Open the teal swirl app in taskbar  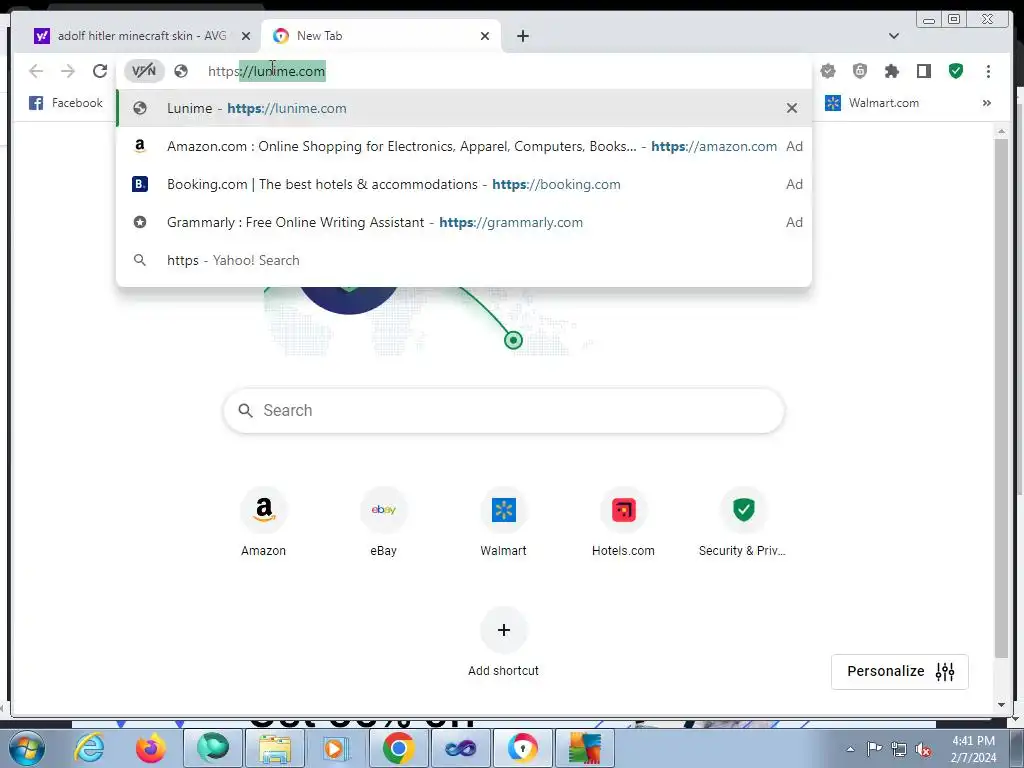(x=213, y=748)
